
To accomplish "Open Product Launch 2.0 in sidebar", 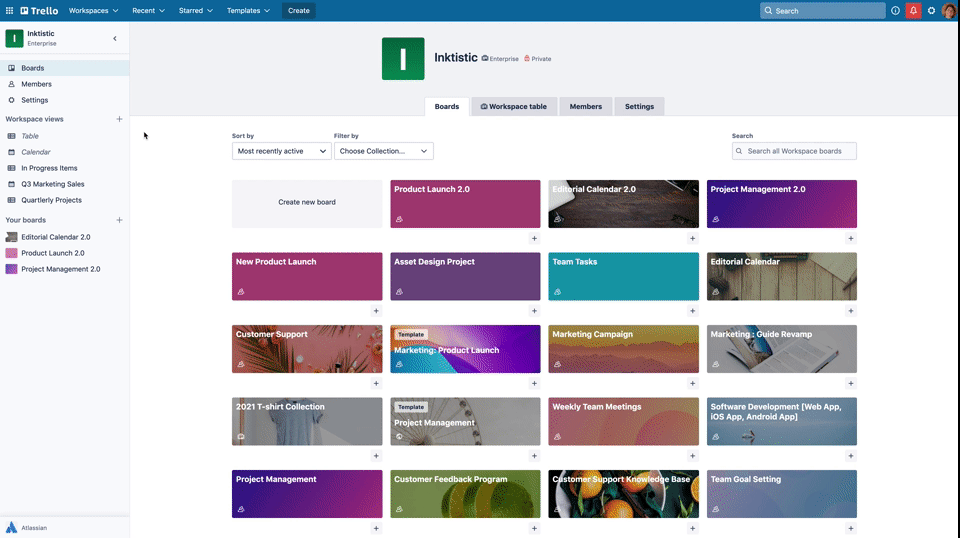I will (x=64, y=253).
